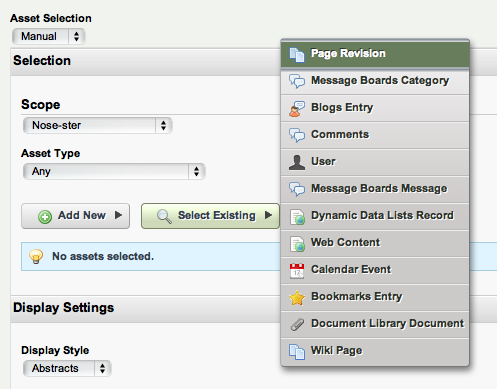This screenshot has width=497, height=389.
Task: Click the magnifier icon on Select Existing
Action: (164, 216)
